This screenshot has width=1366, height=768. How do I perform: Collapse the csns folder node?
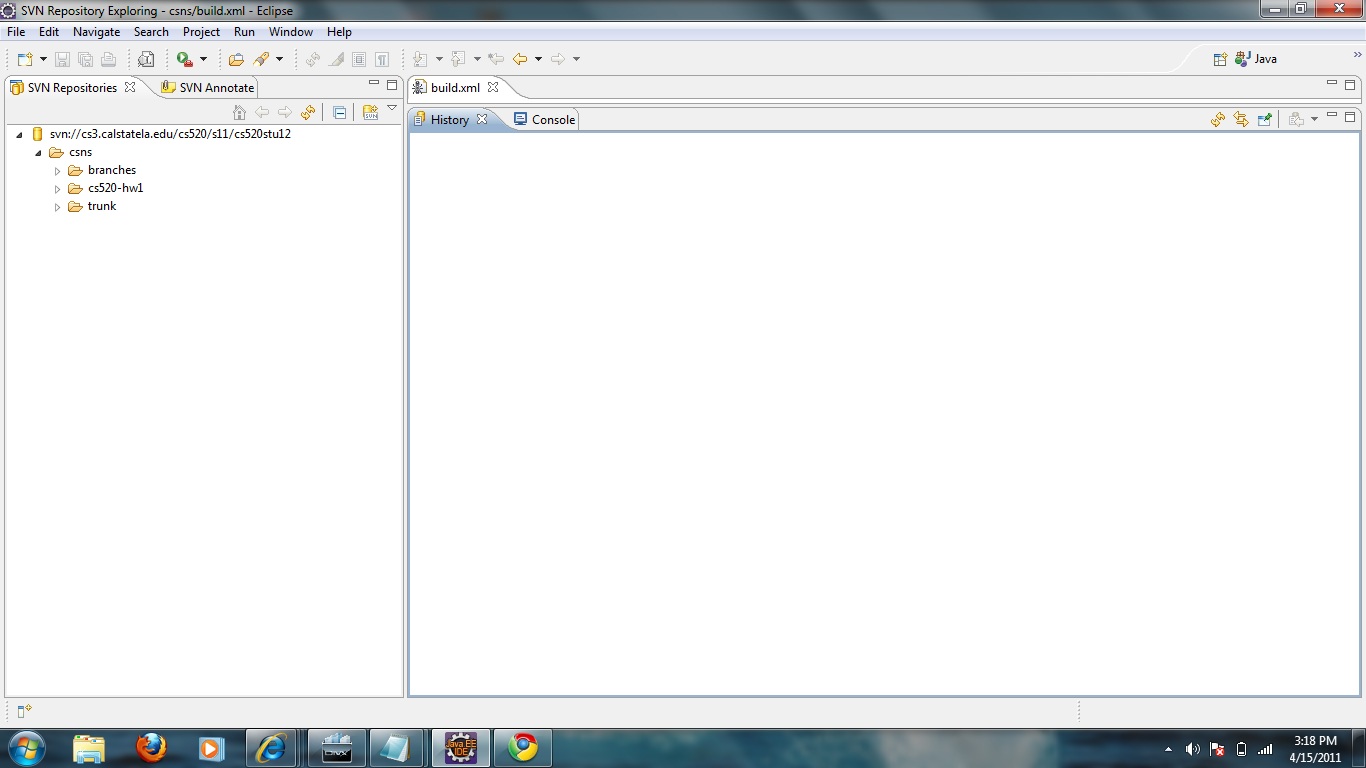(x=38, y=153)
